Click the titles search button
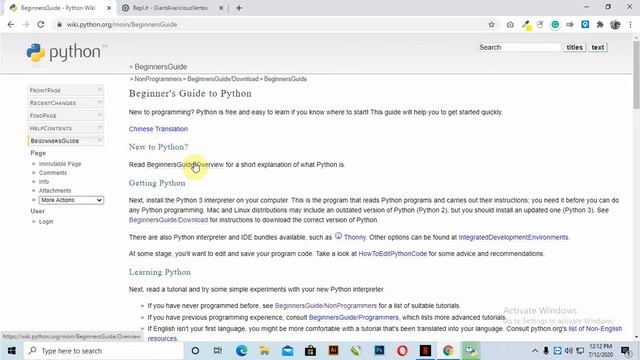Screen dimensions: 640x360 (x=575, y=47)
